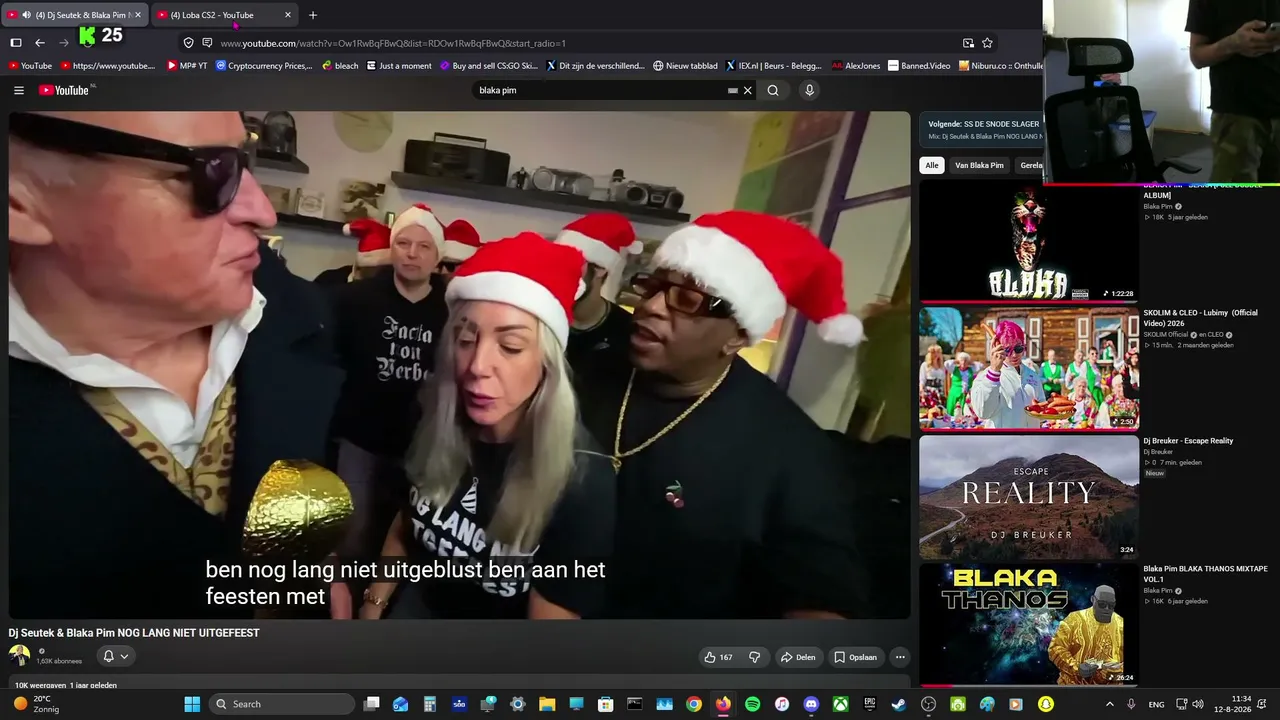Screen dimensions: 1280x720
Task: Open the 'YouTube' bookmark
Action: coord(29,66)
